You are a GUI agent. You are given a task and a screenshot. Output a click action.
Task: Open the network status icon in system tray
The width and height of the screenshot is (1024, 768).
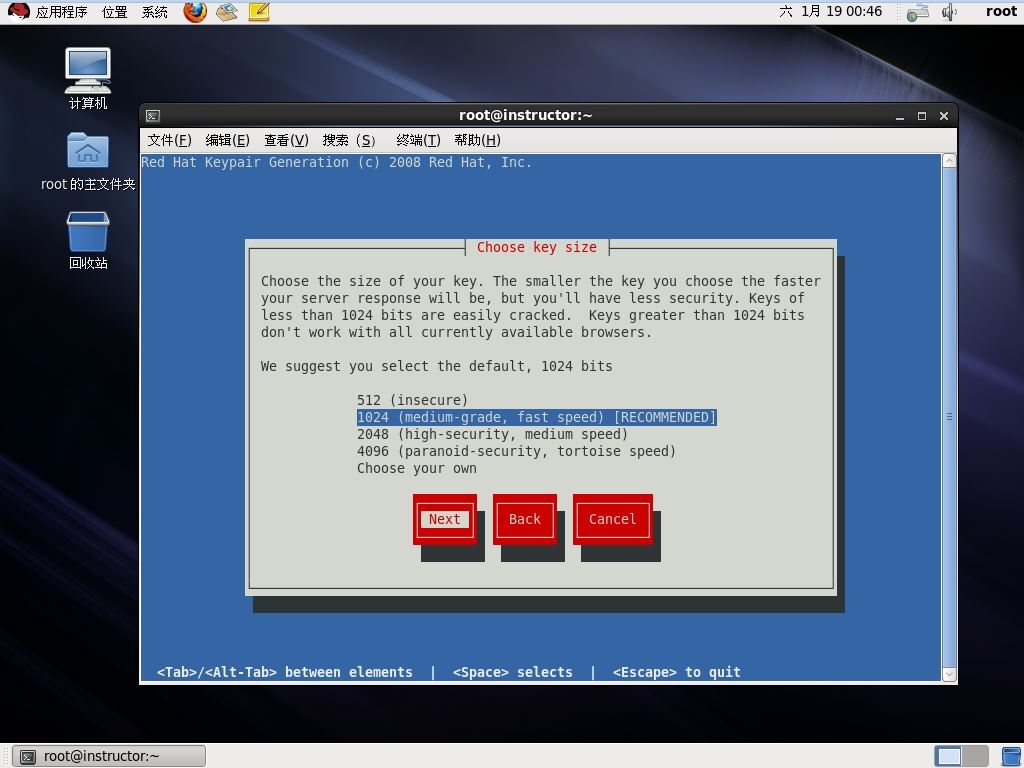918,12
